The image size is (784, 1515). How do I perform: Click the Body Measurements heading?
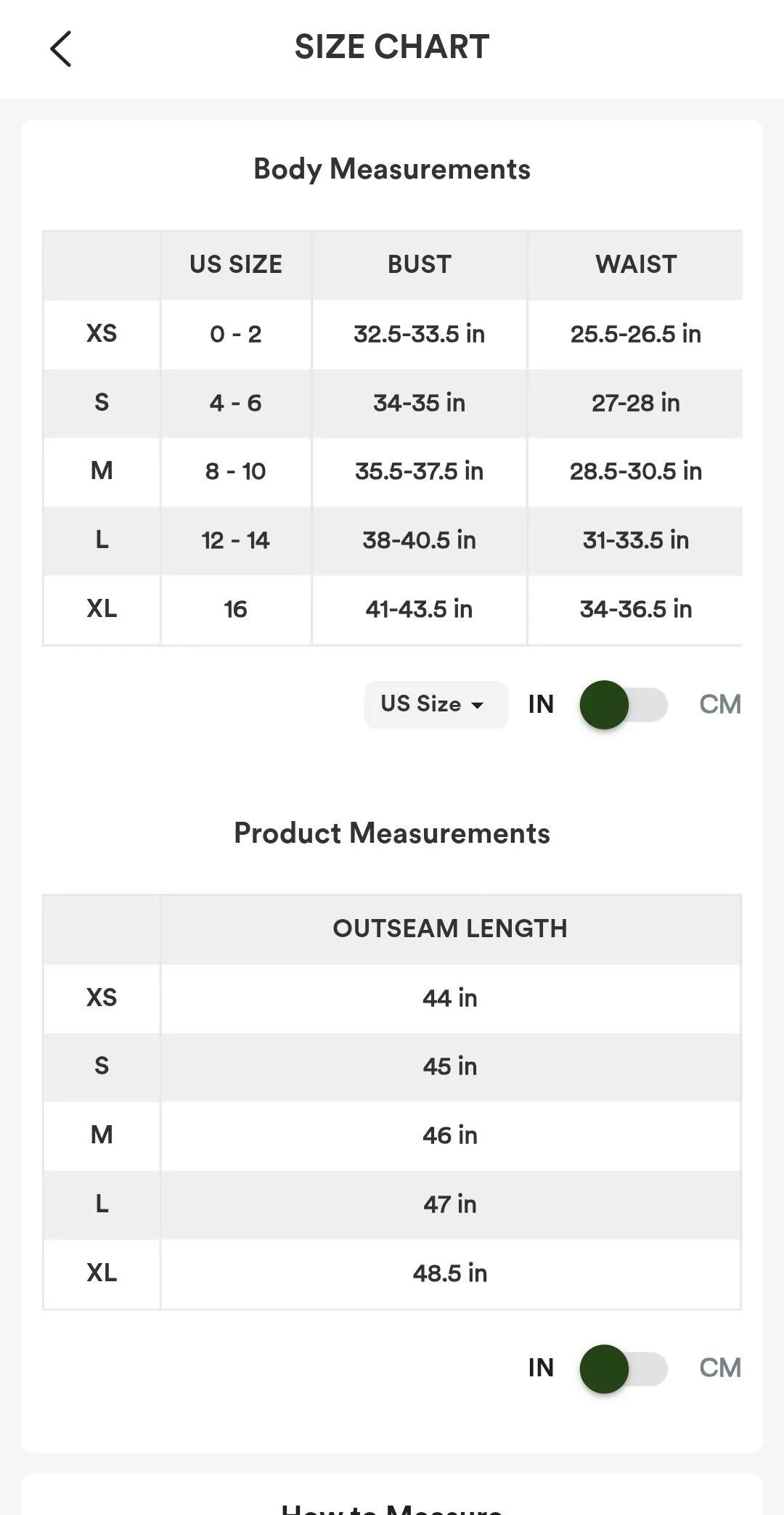click(392, 169)
